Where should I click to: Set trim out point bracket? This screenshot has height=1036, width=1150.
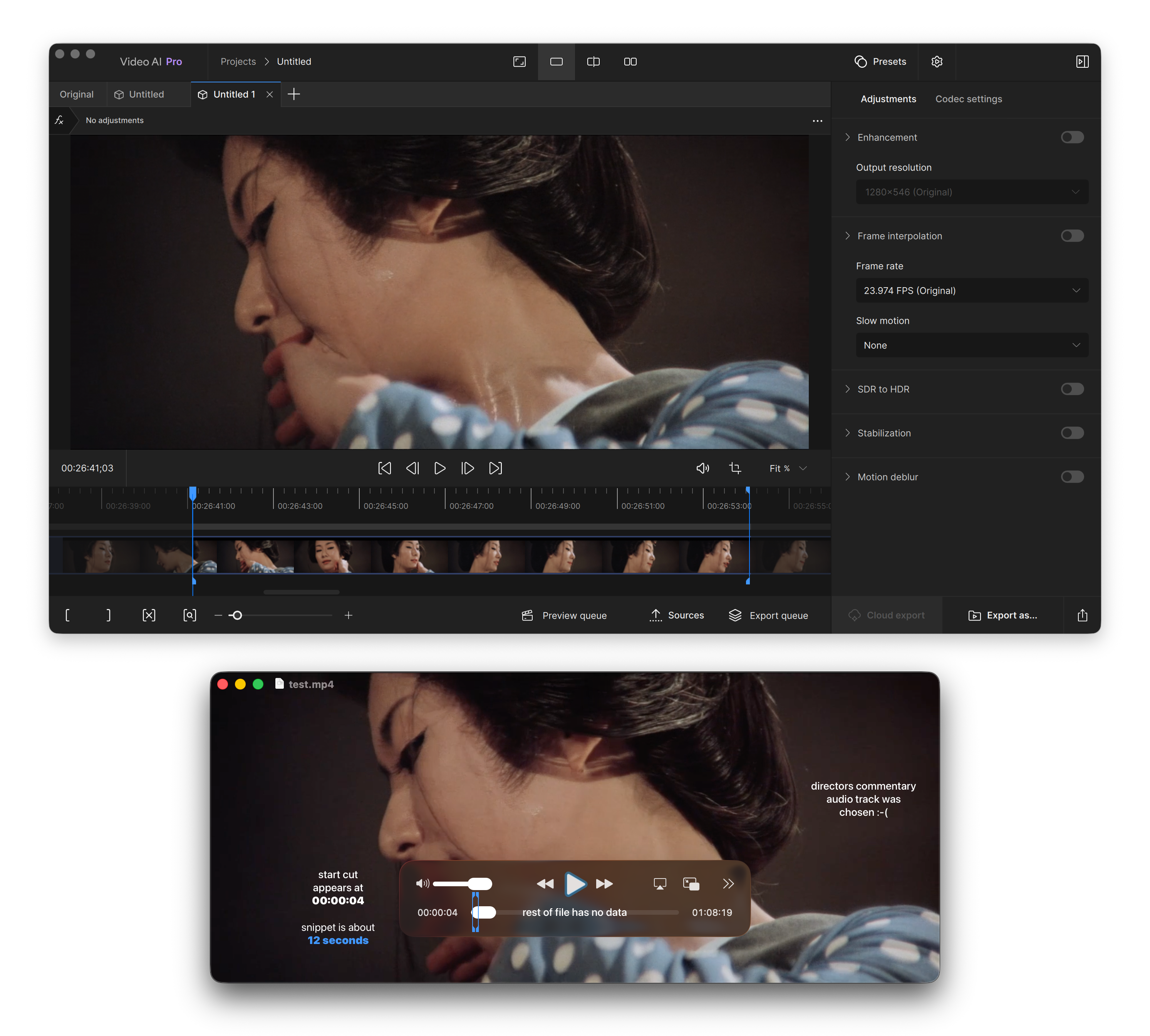109,615
